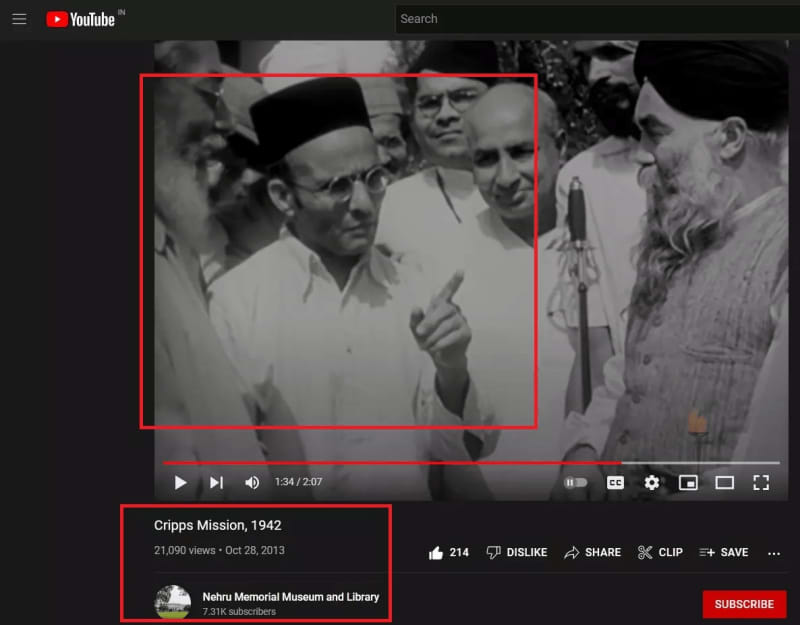Image resolution: width=800 pixels, height=625 pixels.
Task: Open the player settings gear
Action: pyautogui.click(x=652, y=482)
